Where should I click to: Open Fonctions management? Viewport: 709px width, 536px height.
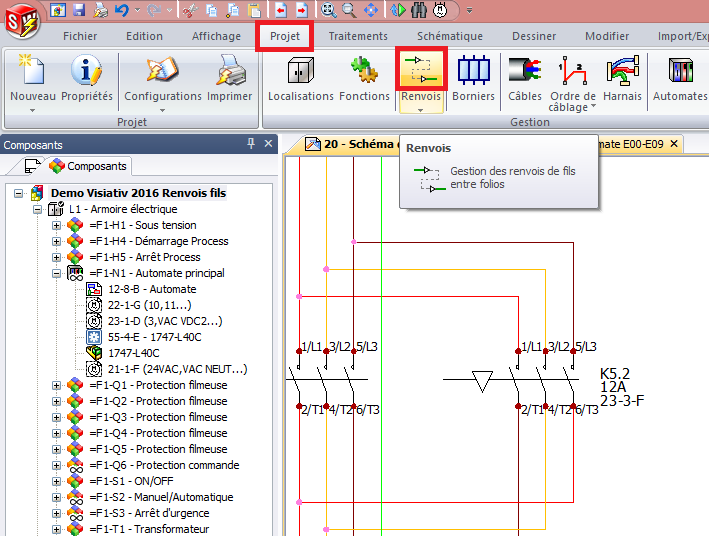(364, 77)
